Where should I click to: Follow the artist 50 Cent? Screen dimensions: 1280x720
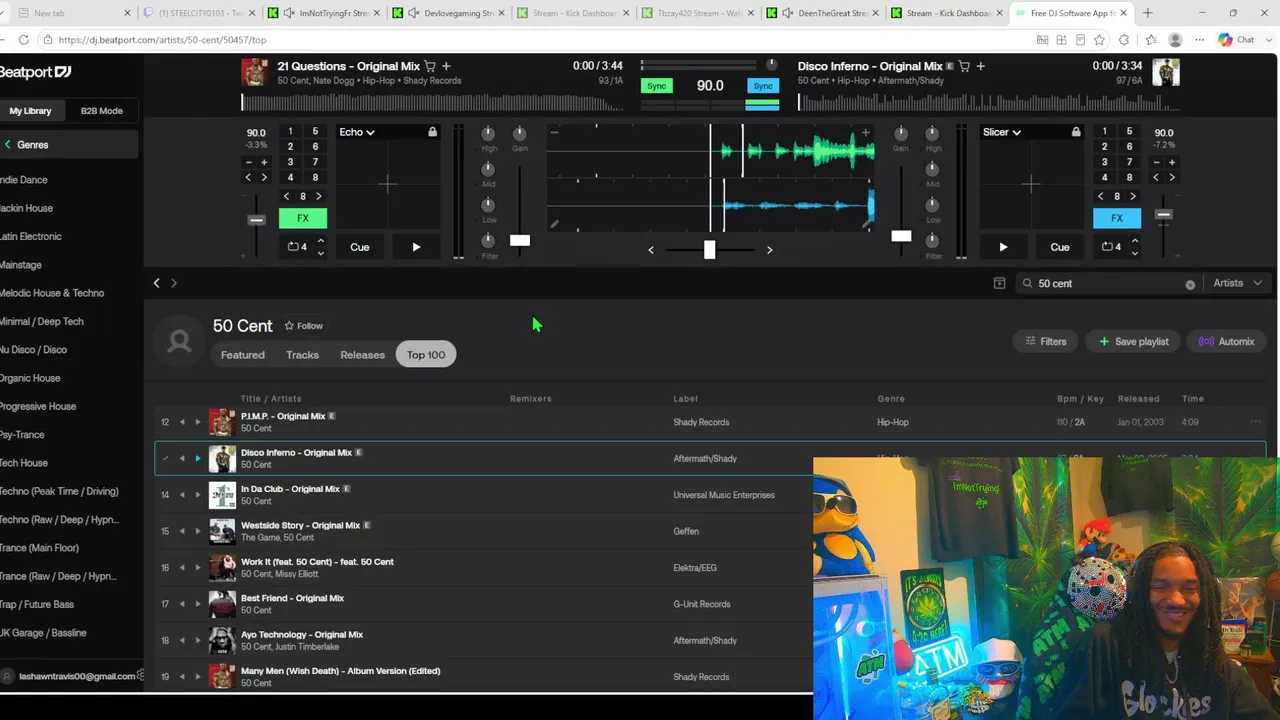pos(303,326)
